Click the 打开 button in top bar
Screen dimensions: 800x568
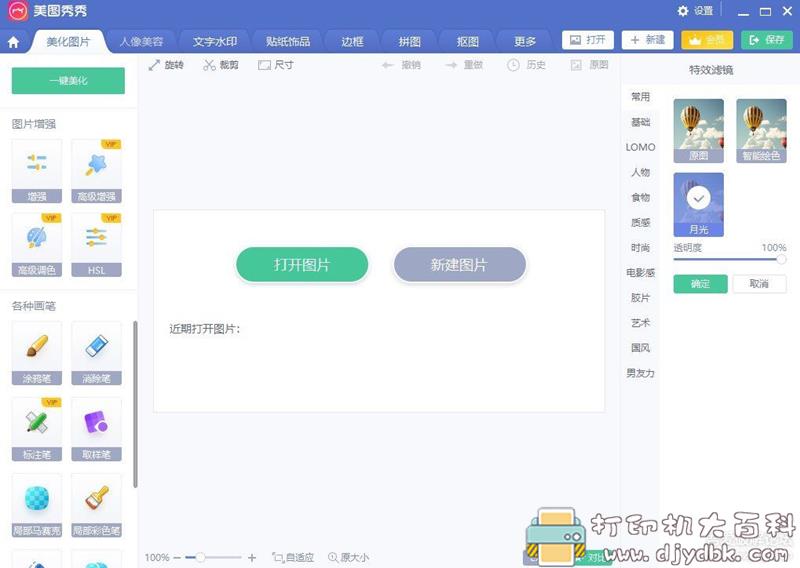click(588, 40)
